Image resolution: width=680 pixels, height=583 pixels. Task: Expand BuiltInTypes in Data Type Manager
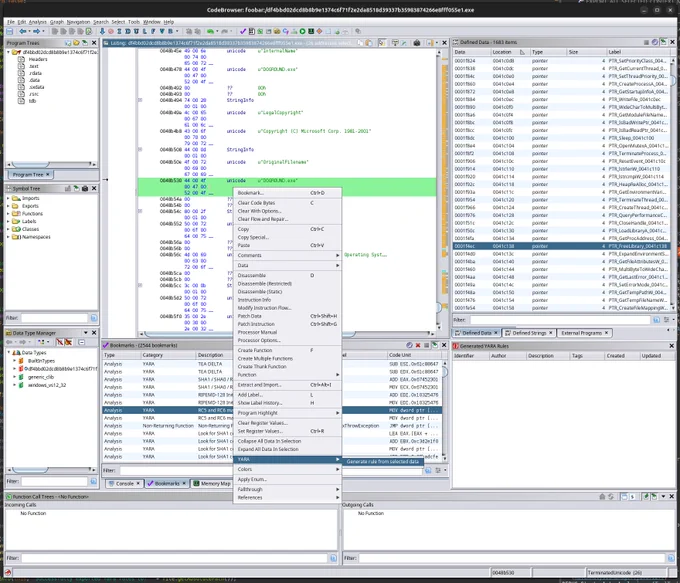[x=14, y=360]
